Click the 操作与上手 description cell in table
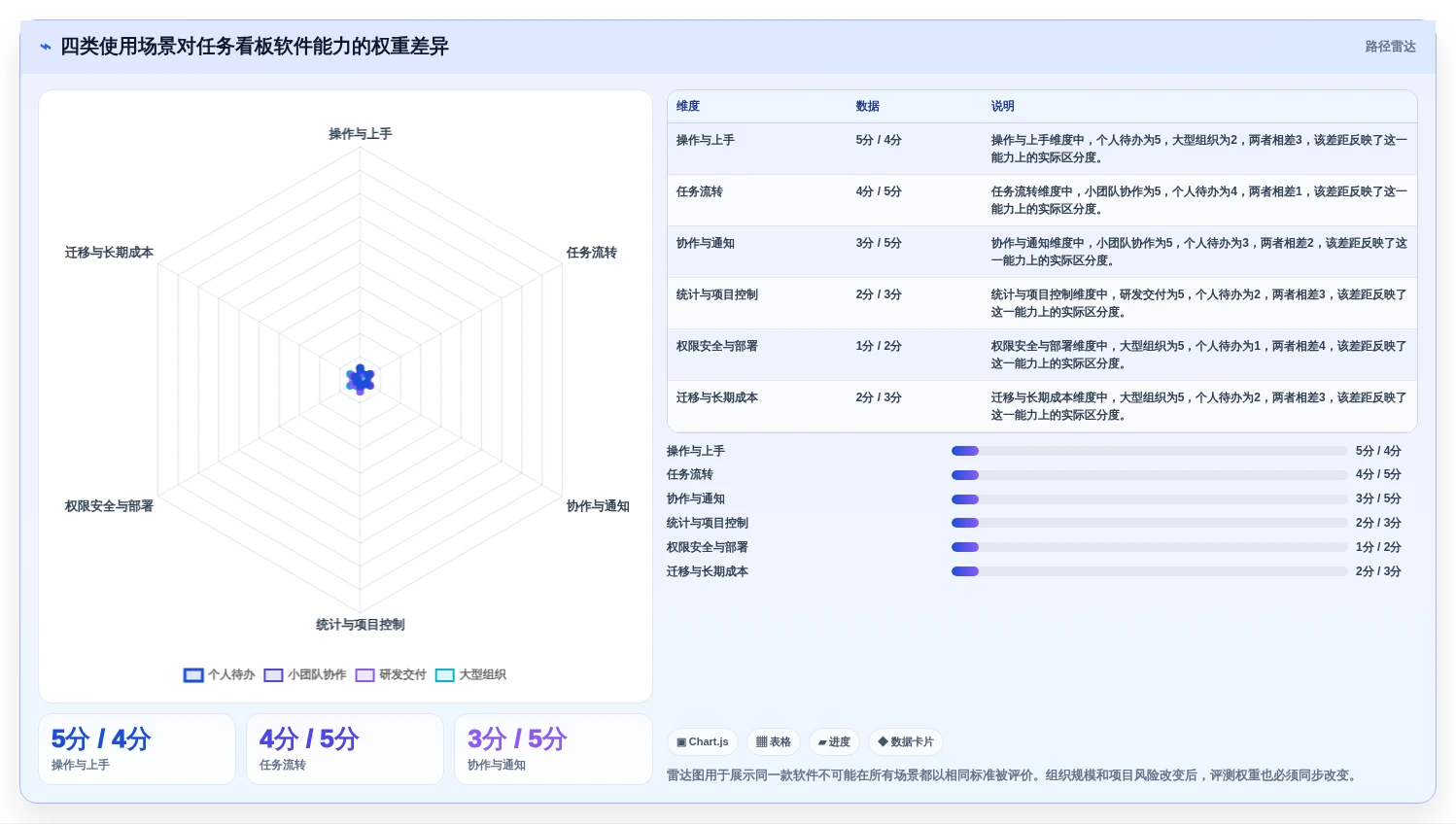 pos(1199,149)
